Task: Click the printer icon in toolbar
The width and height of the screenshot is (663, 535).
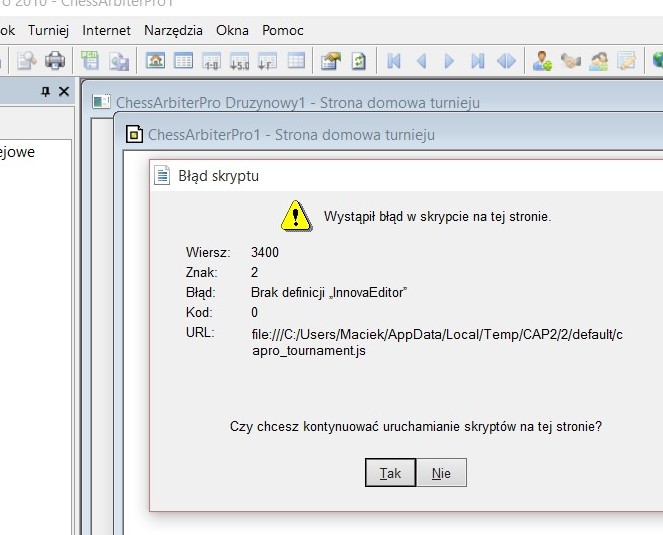Action: point(55,60)
